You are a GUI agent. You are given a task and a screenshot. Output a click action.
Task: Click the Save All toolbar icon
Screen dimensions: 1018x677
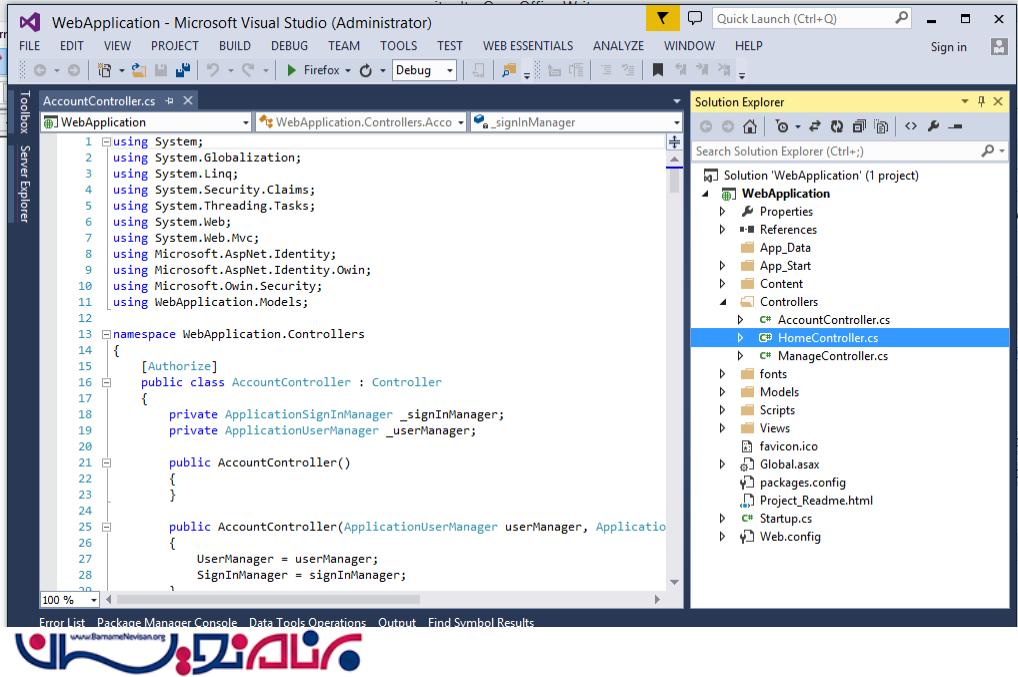click(183, 70)
